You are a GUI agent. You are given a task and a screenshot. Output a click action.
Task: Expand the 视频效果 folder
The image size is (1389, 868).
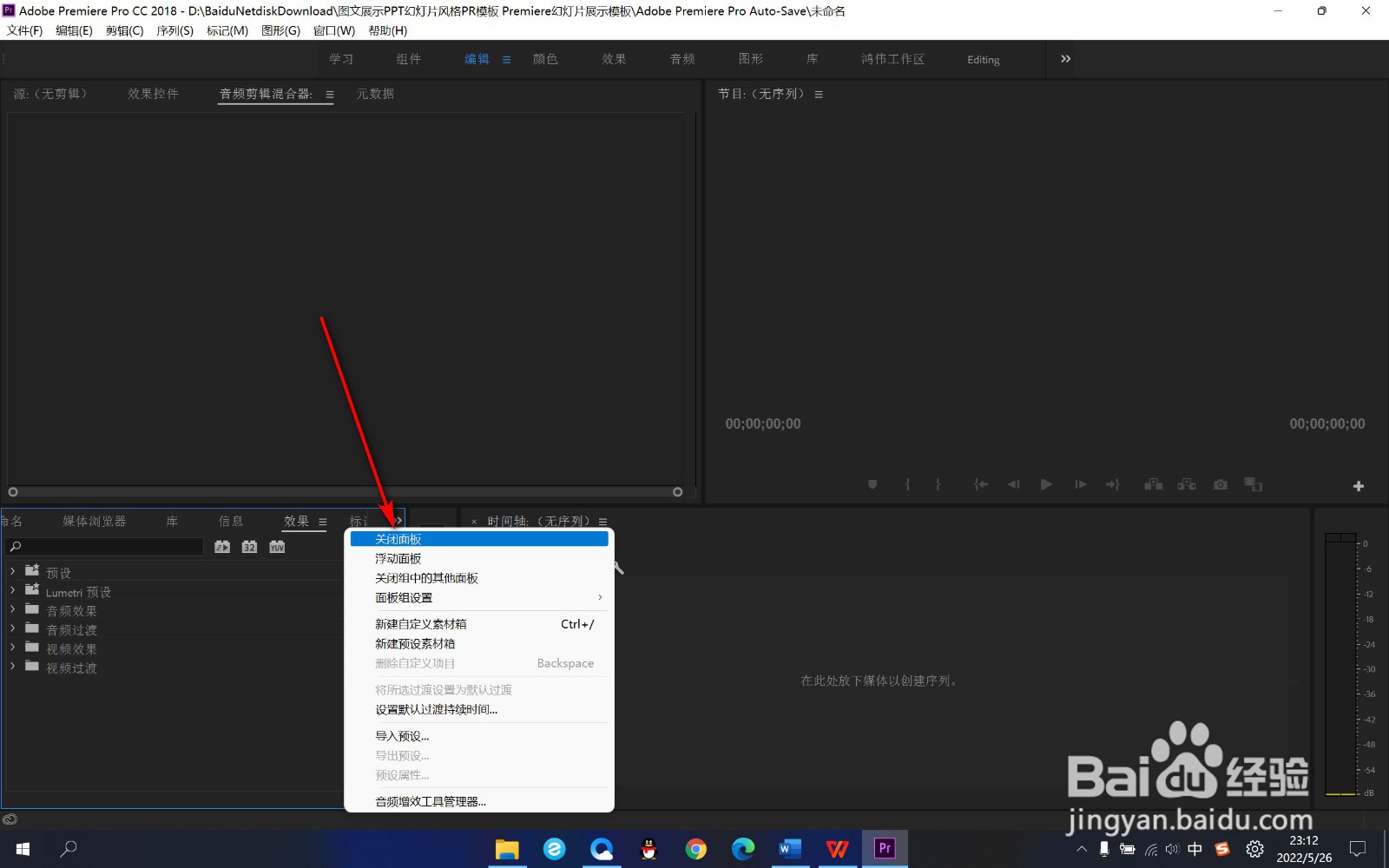pyautogui.click(x=12, y=647)
